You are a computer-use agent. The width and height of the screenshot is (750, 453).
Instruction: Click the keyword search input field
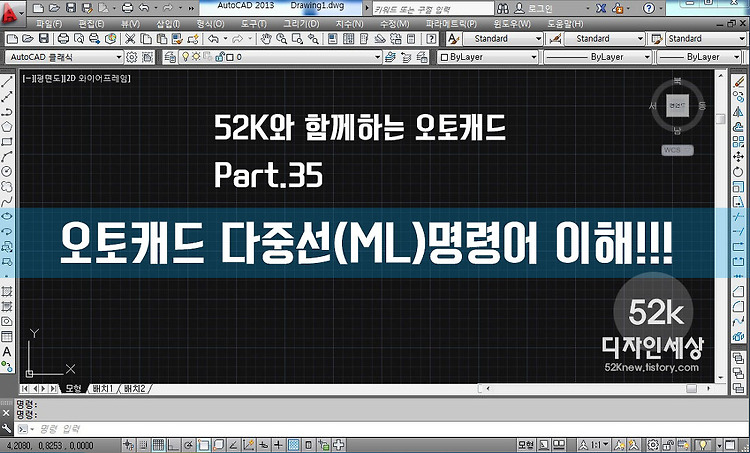(433, 9)
